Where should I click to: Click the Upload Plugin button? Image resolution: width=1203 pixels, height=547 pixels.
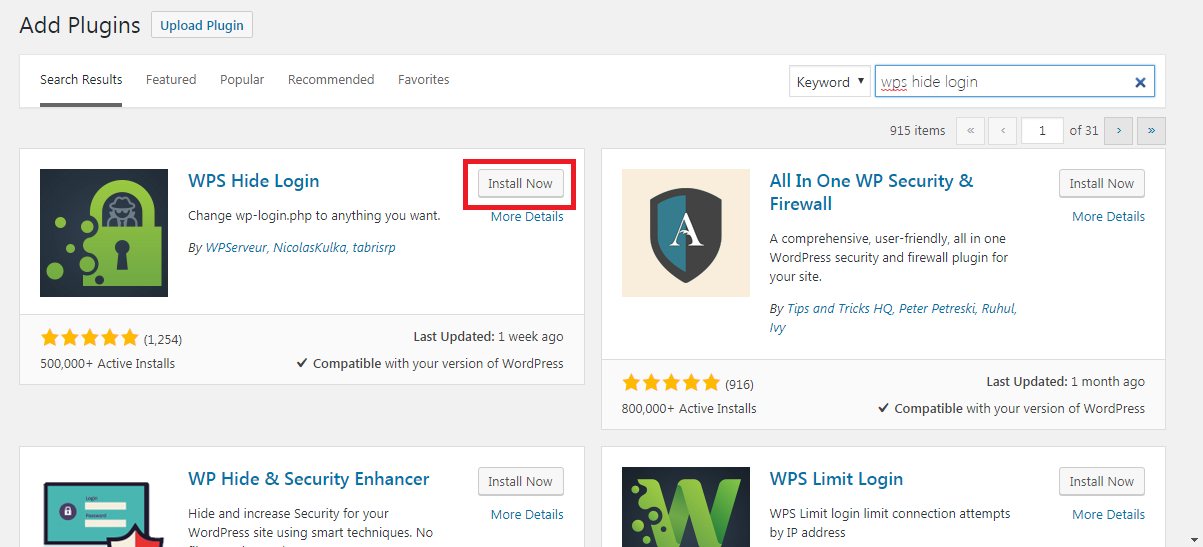(x=202, y=25)
